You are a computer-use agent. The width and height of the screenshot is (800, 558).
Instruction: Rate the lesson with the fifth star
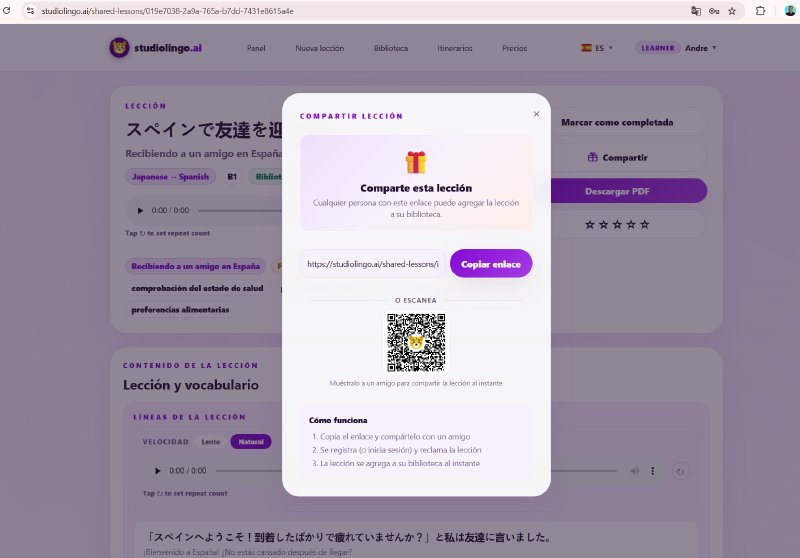coord(645,224)
